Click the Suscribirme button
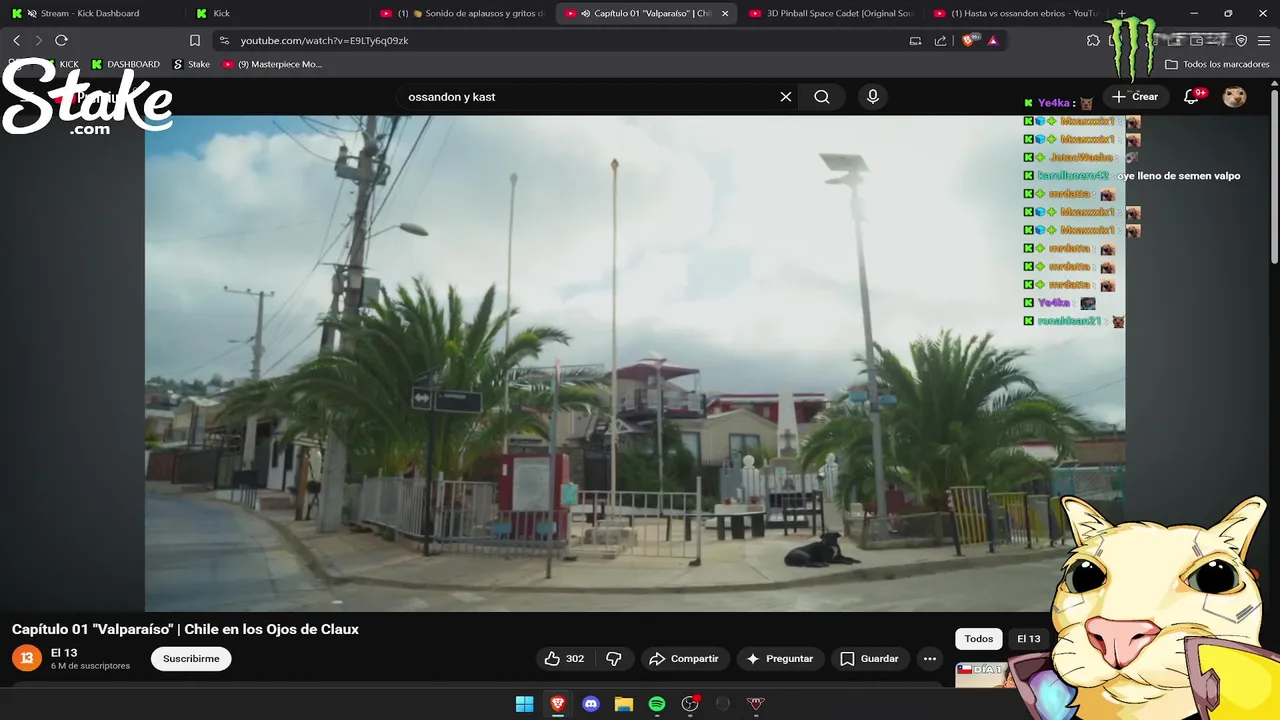The image size is (1280, 720). [x=191, y=658]
